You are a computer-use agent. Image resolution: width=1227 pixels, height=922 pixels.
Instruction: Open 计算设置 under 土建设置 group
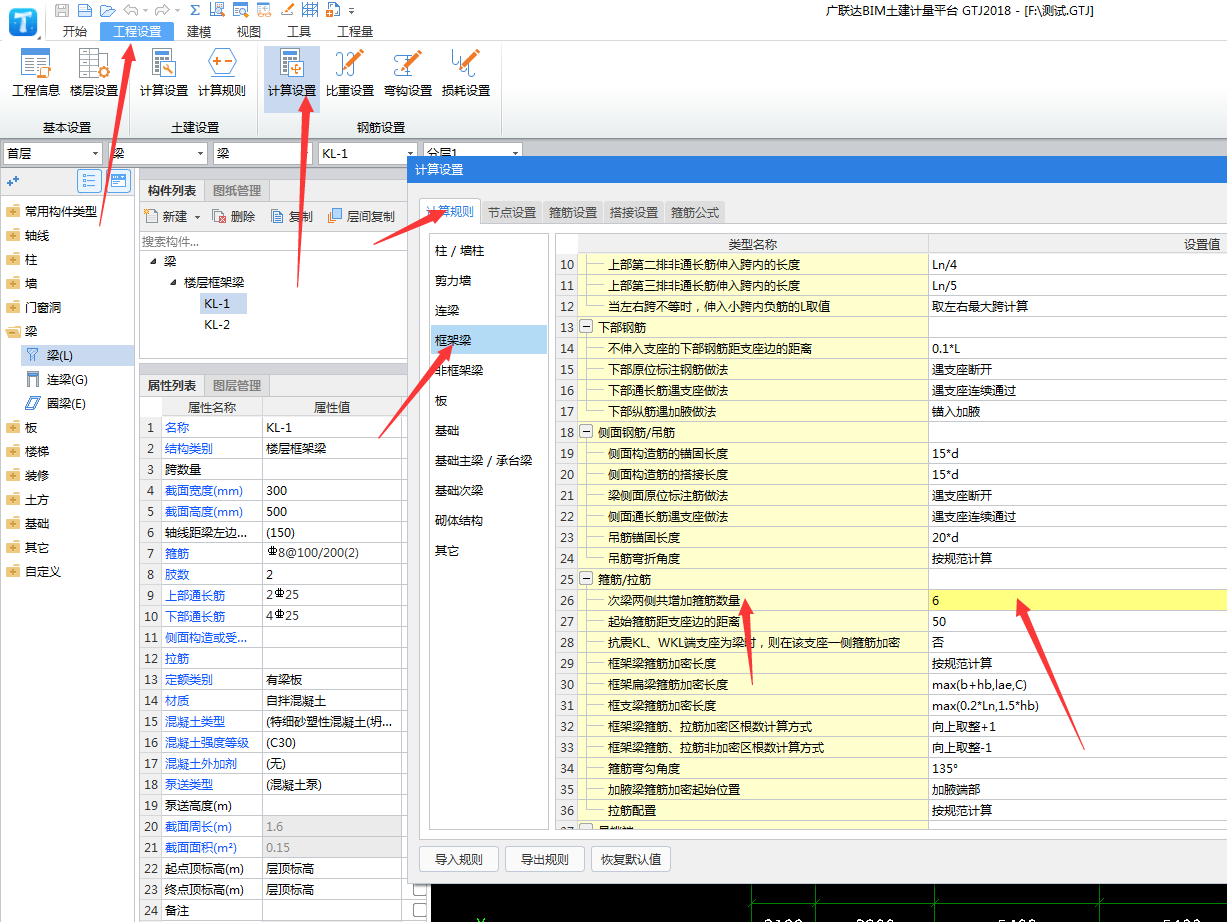point(164,74)
